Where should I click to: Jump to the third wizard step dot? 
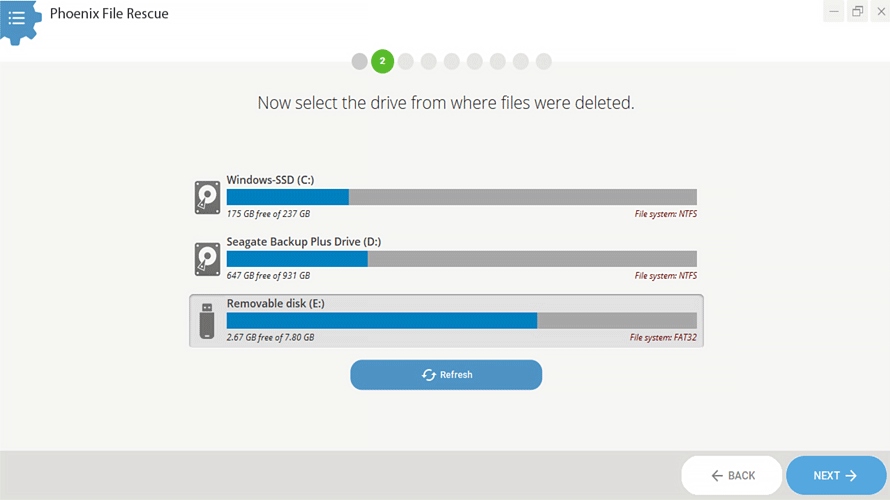[x=405, y=62]
